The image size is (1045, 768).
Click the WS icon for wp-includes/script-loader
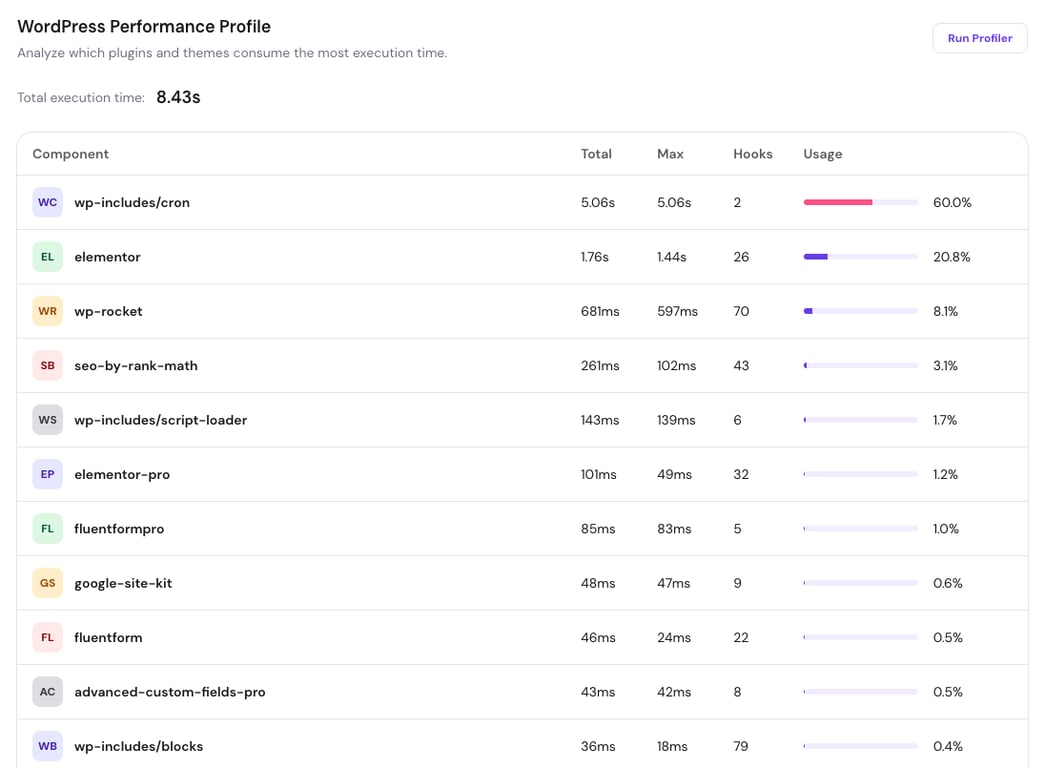click(x=47, y=419)
